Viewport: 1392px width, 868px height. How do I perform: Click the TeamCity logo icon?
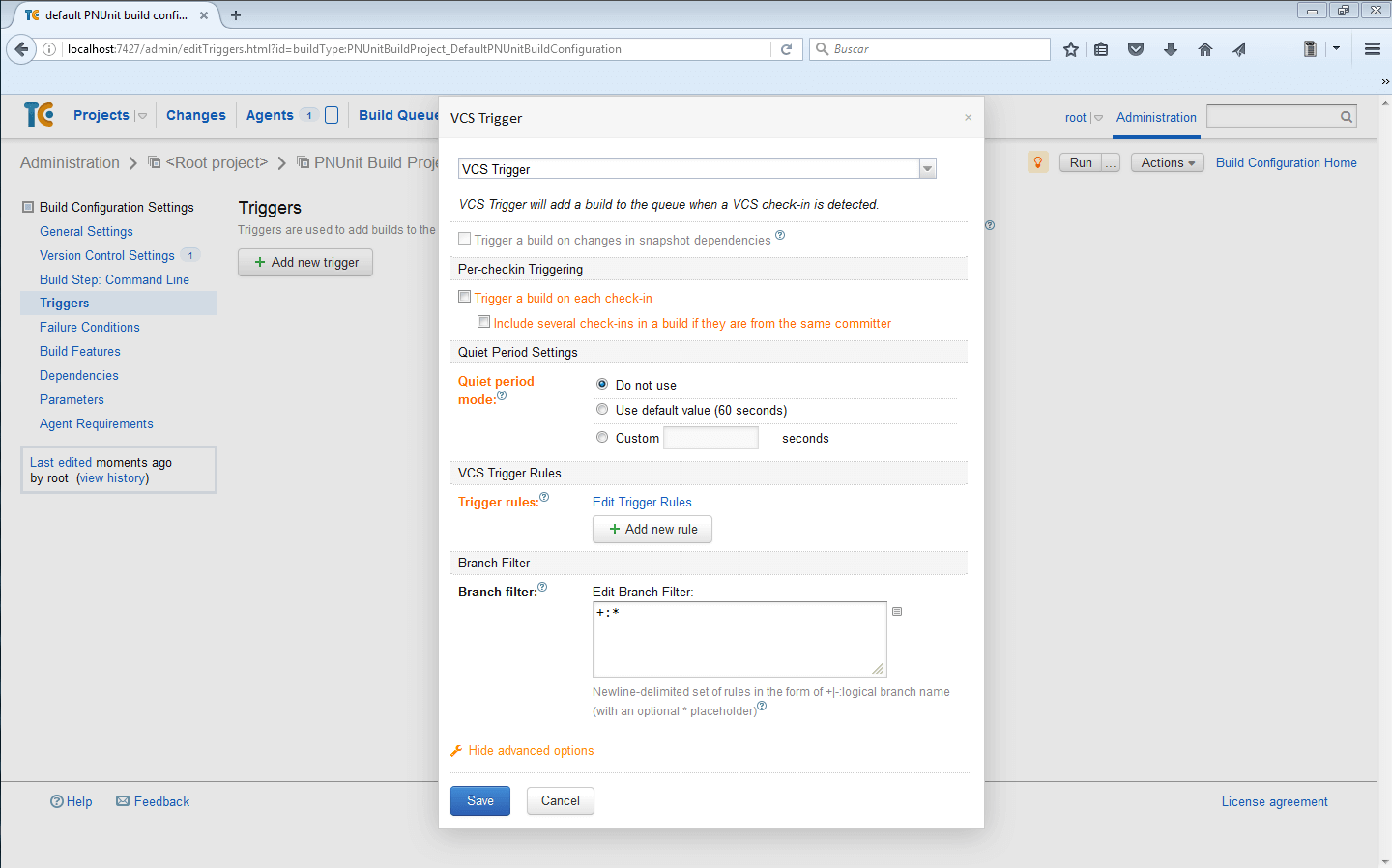click(39, 115)
